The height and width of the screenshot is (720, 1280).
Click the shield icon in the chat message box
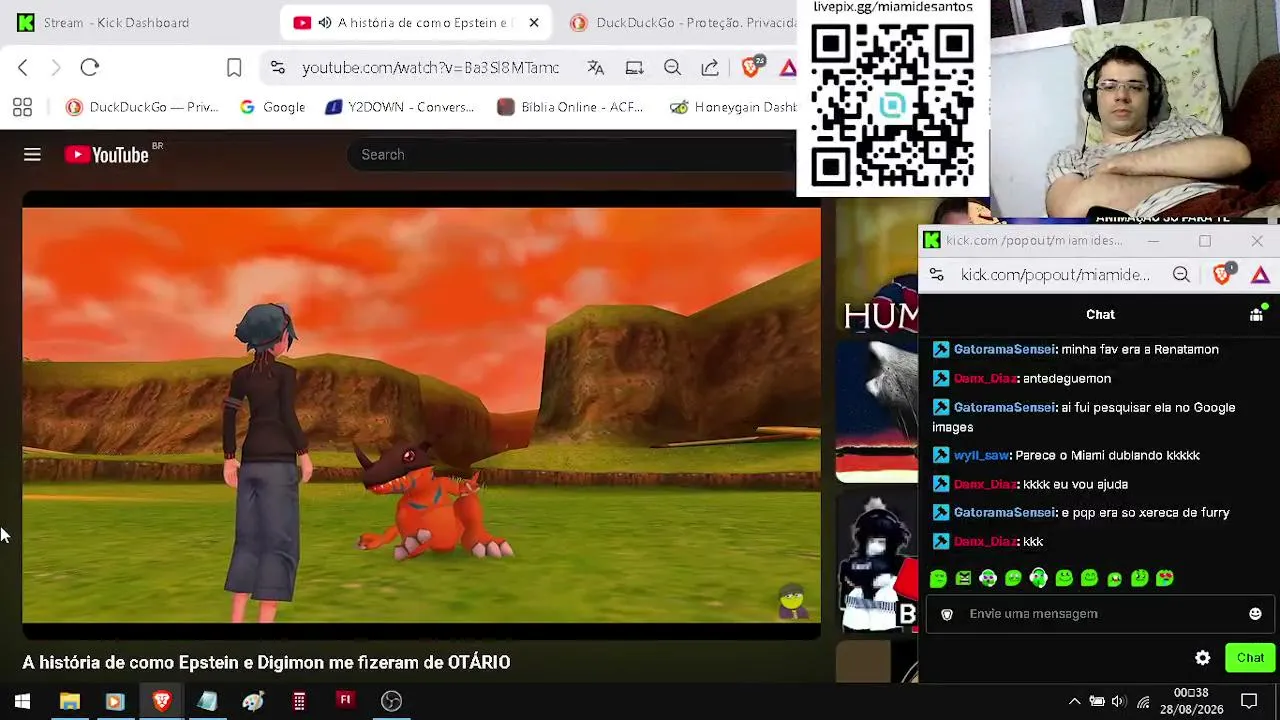[947, 614]
